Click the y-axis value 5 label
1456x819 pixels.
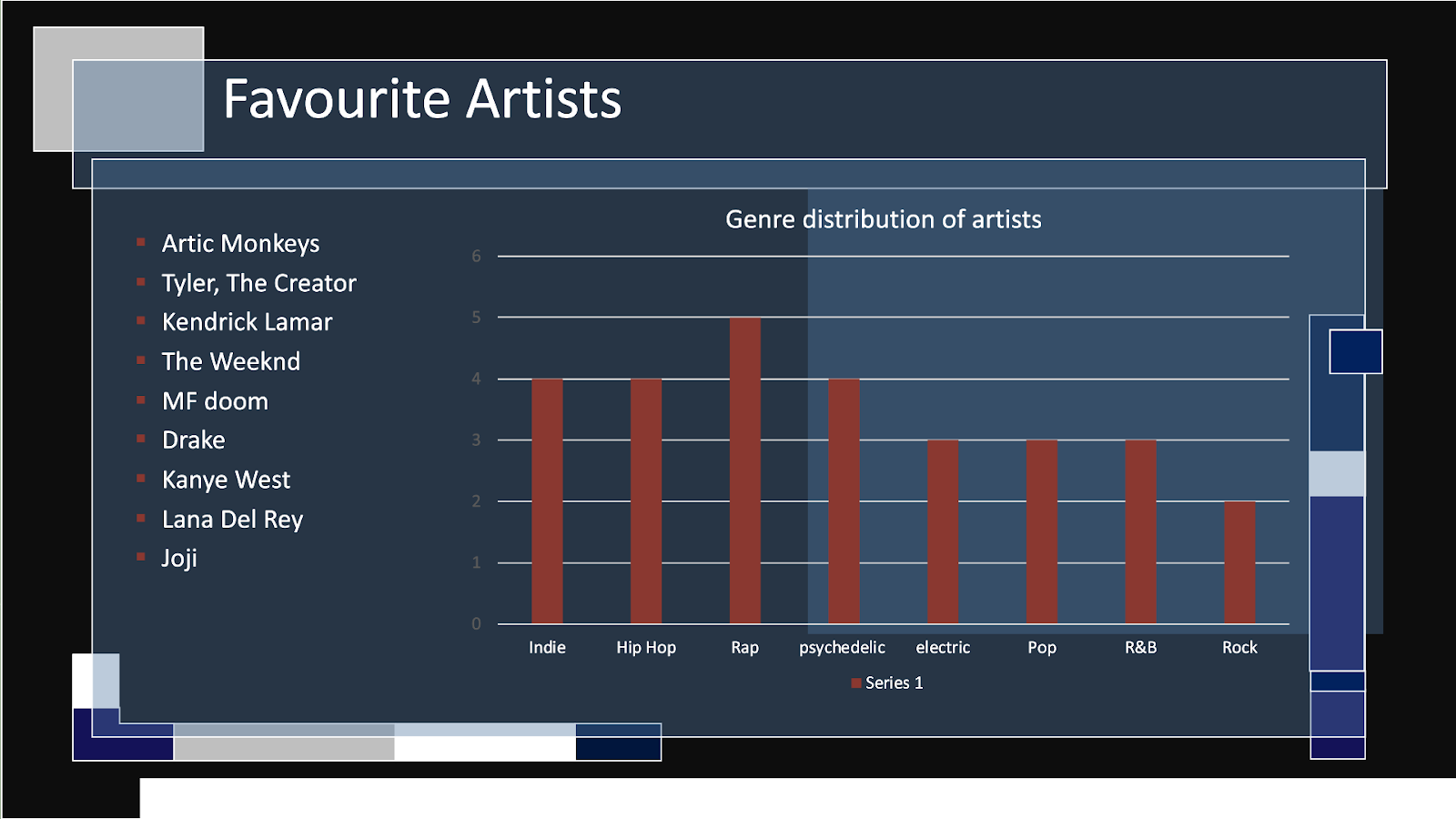point(476,318)
